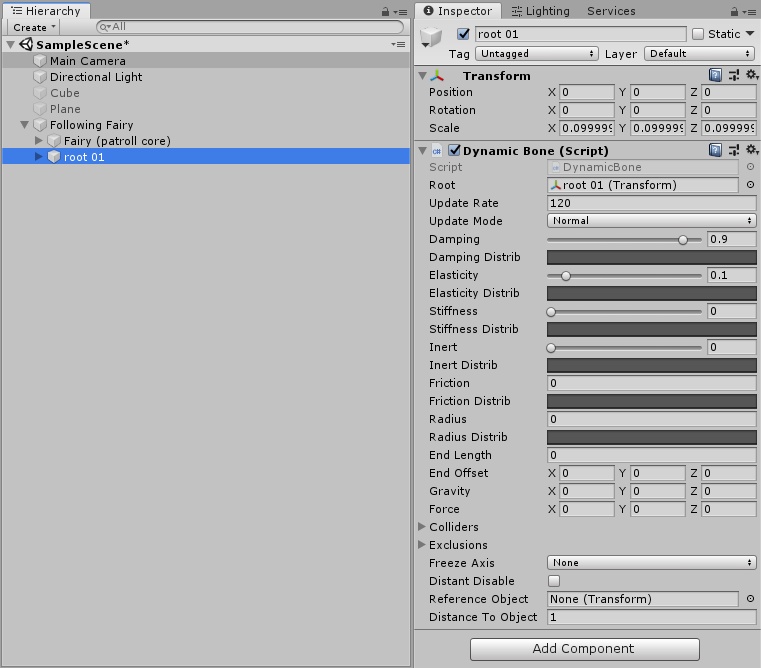Expand the root 01 hierarchy node
The image size is (761, 668).
point(39,156)
